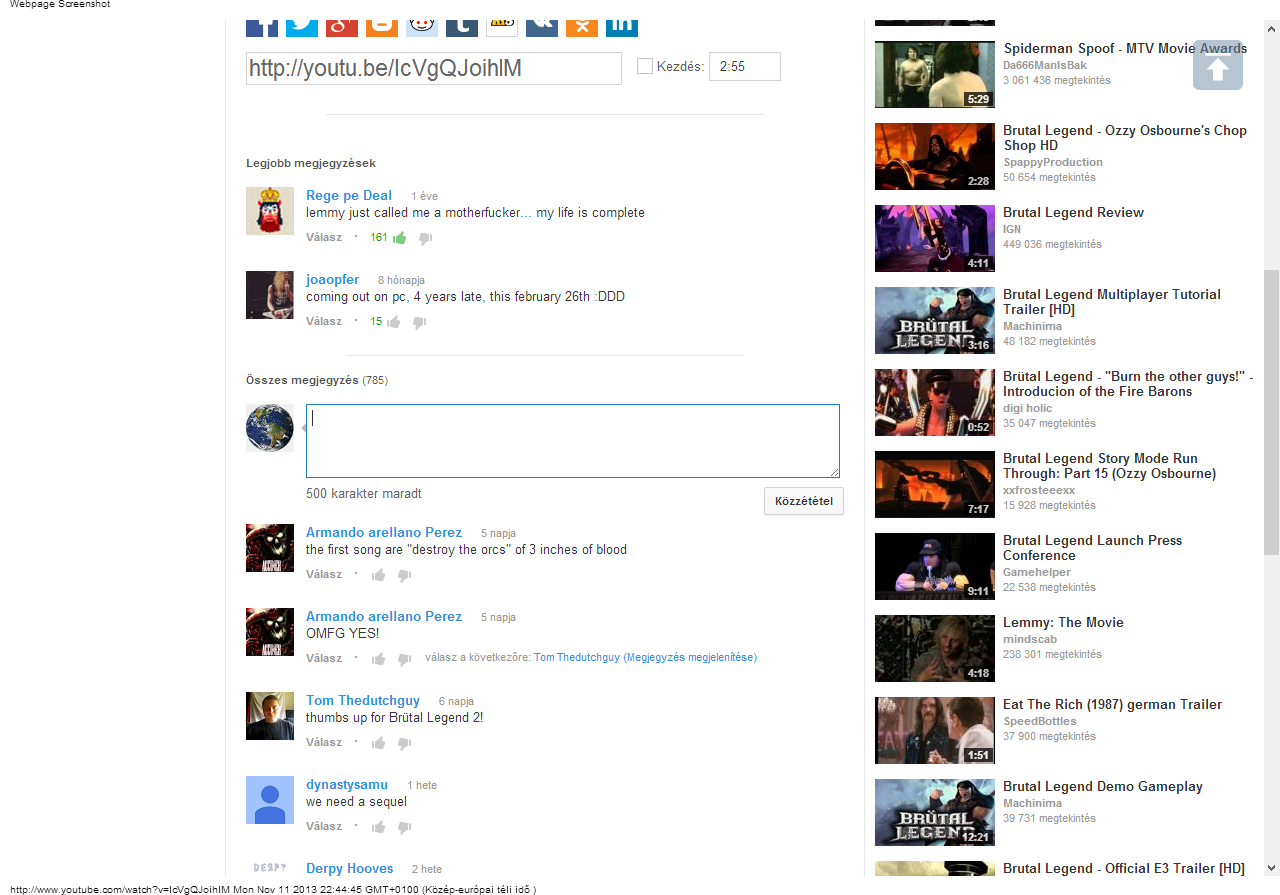
Task: Open Tom Thedutchguy's username link above his comment
Action: coord(363,701)
